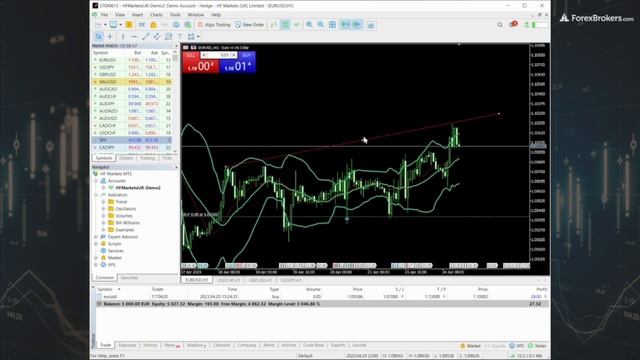The image size is (640, 360).
Task: Open the History tab in Toolbox
Action: point(150,345)
